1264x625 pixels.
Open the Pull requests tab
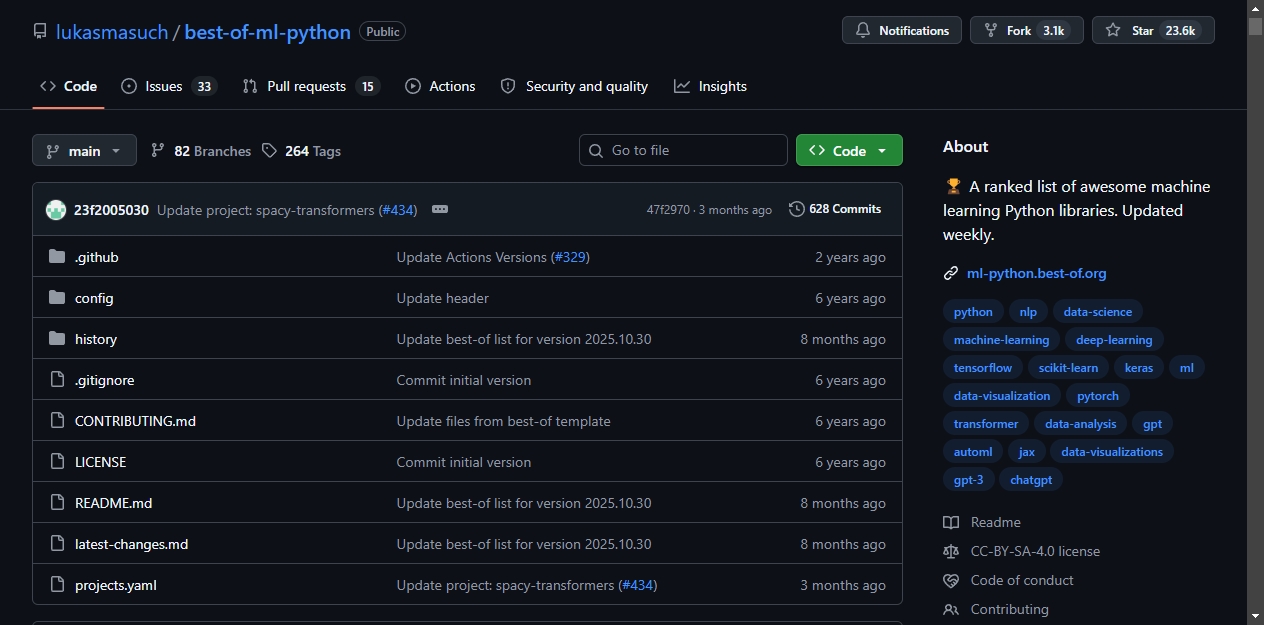pos(311,86)
